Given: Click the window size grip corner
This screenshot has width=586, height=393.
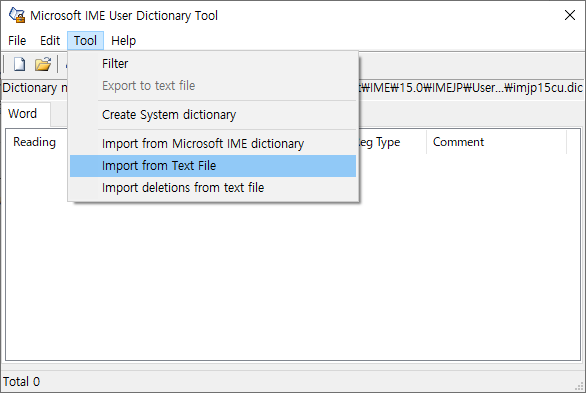Looking at the screenshot, I should click(580, 387).
